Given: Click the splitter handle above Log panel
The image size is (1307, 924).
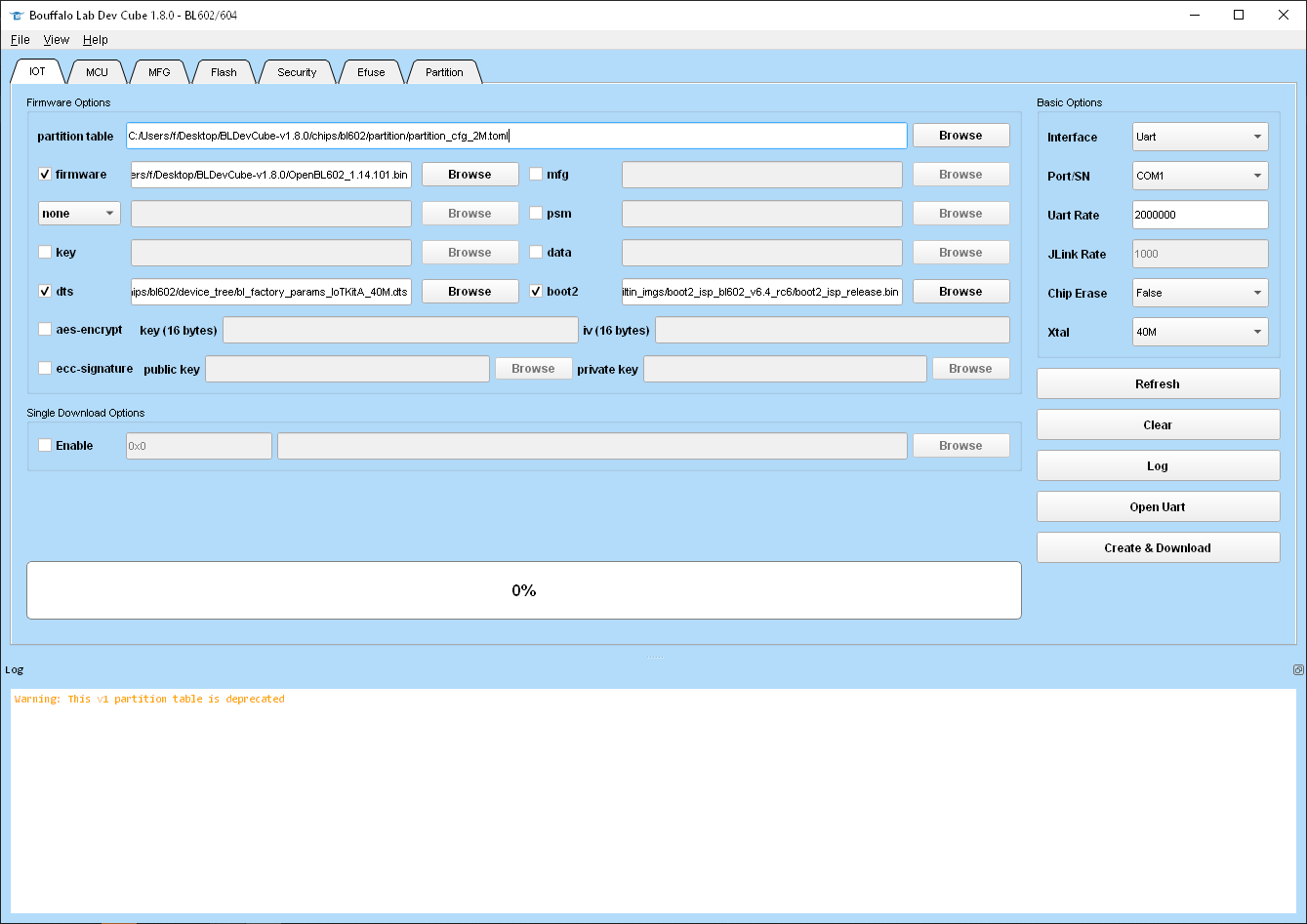Looking at the screenshot, I should pyautogui.click(x=654, y=657).
